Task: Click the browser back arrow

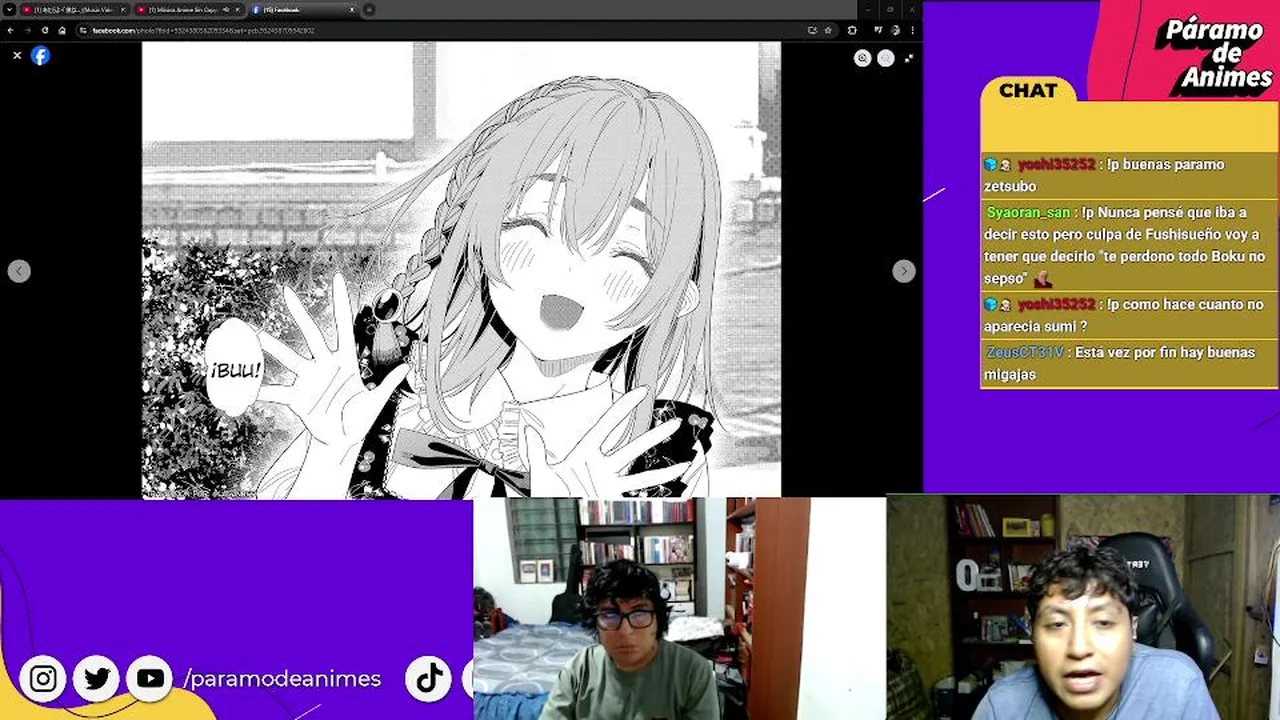Action: tap(10, 30)
